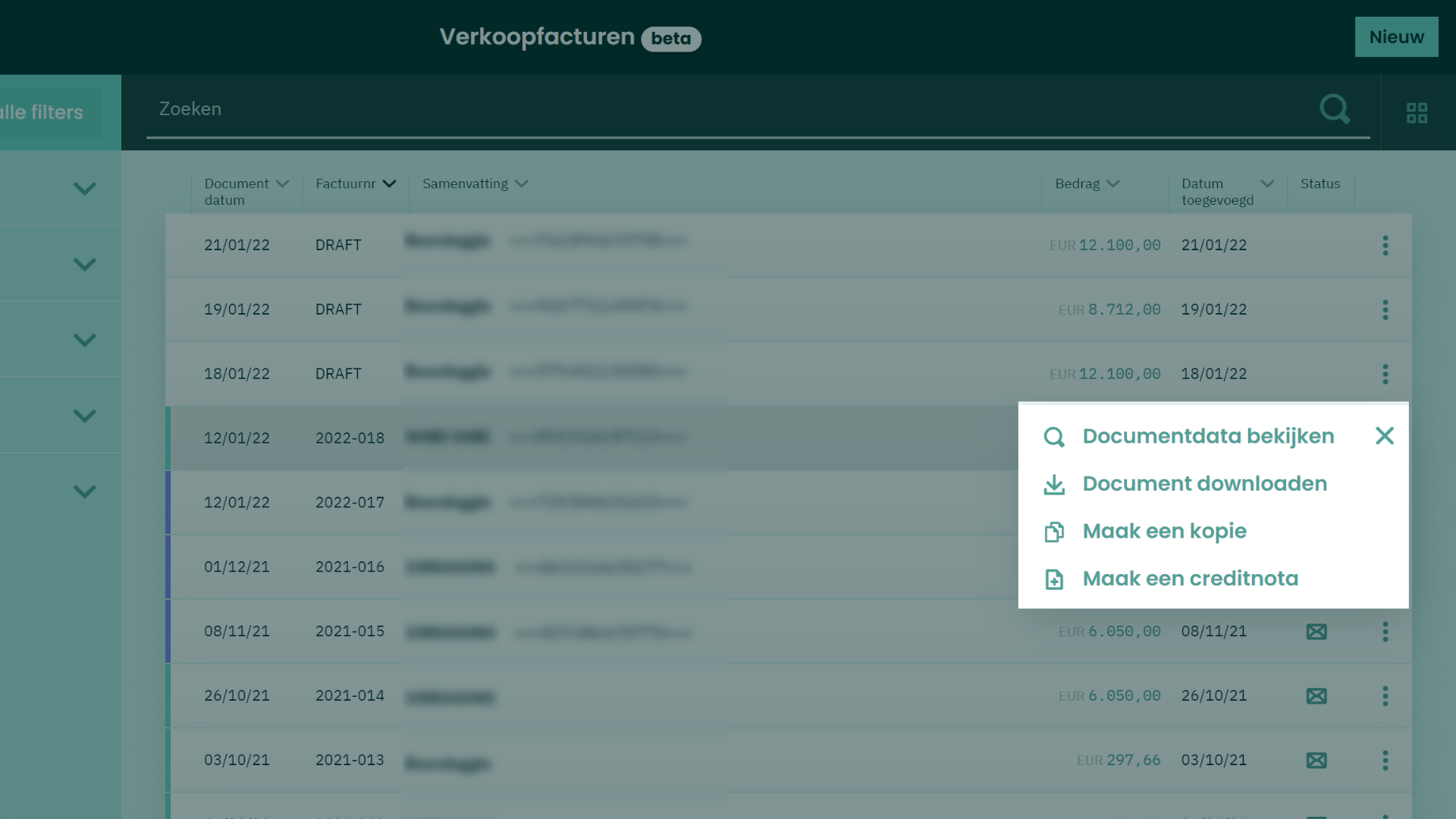Click creditnota document icon in menu
This screenshot has width=1456, height=819.
tap(1054, 579)
